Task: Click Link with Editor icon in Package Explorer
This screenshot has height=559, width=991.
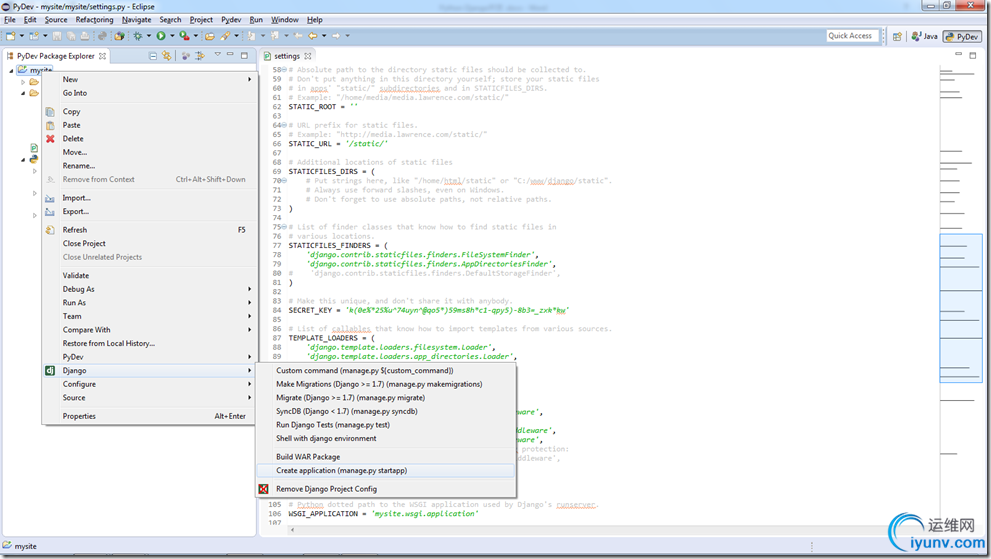Action: pyautogui.click(x=166, y=56)
